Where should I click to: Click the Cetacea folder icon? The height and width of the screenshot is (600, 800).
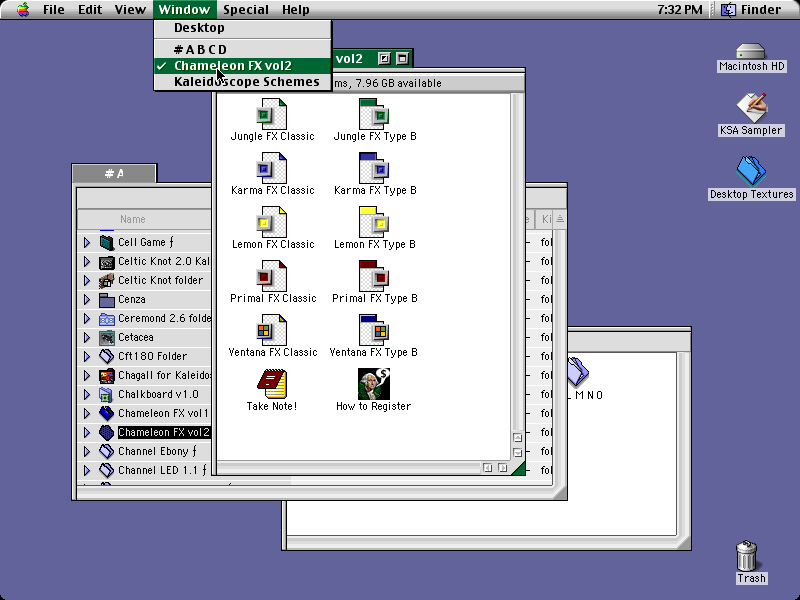tap(107, 337)
